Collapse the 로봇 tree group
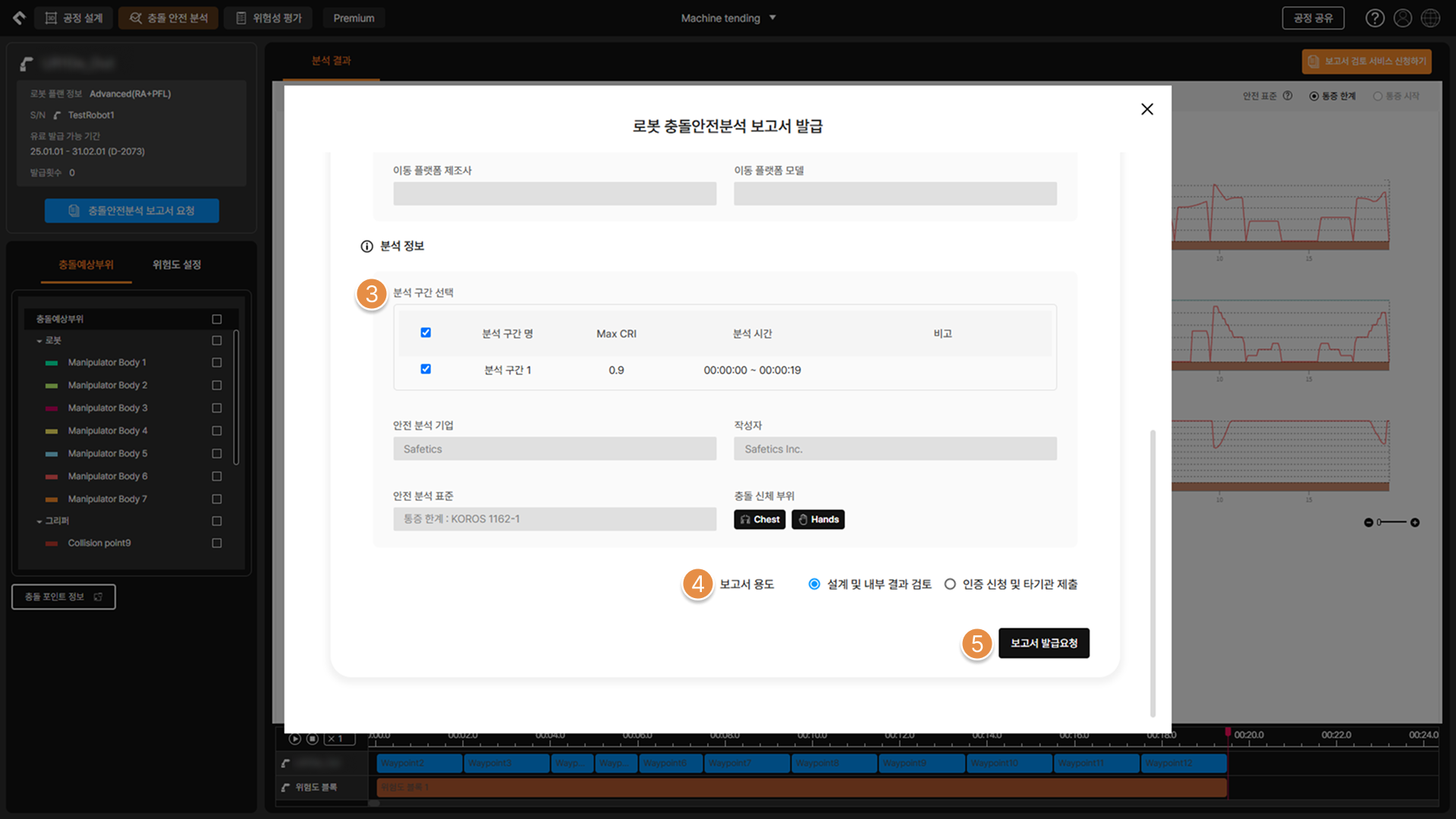Viewport: 1456px width, 819px height. click(39, 341)
